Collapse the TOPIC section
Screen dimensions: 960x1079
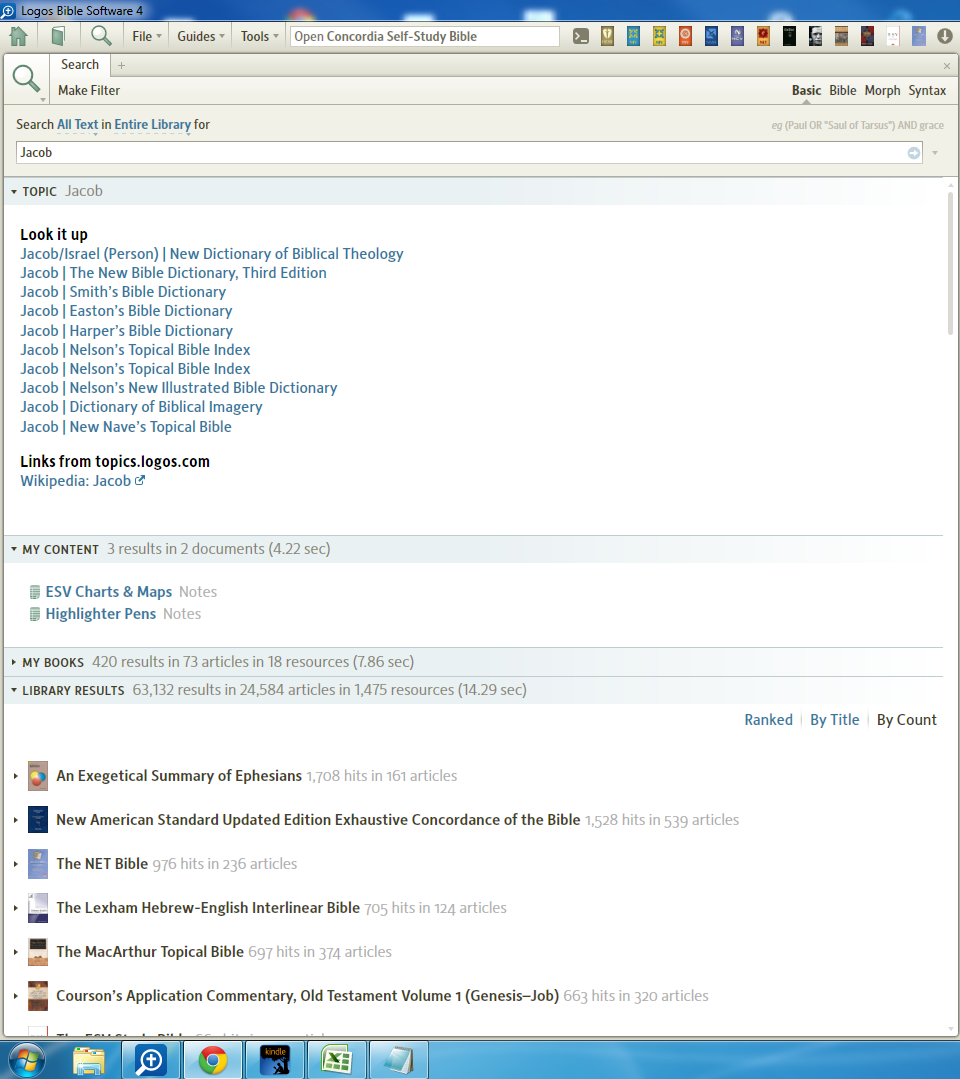(14, 192)
